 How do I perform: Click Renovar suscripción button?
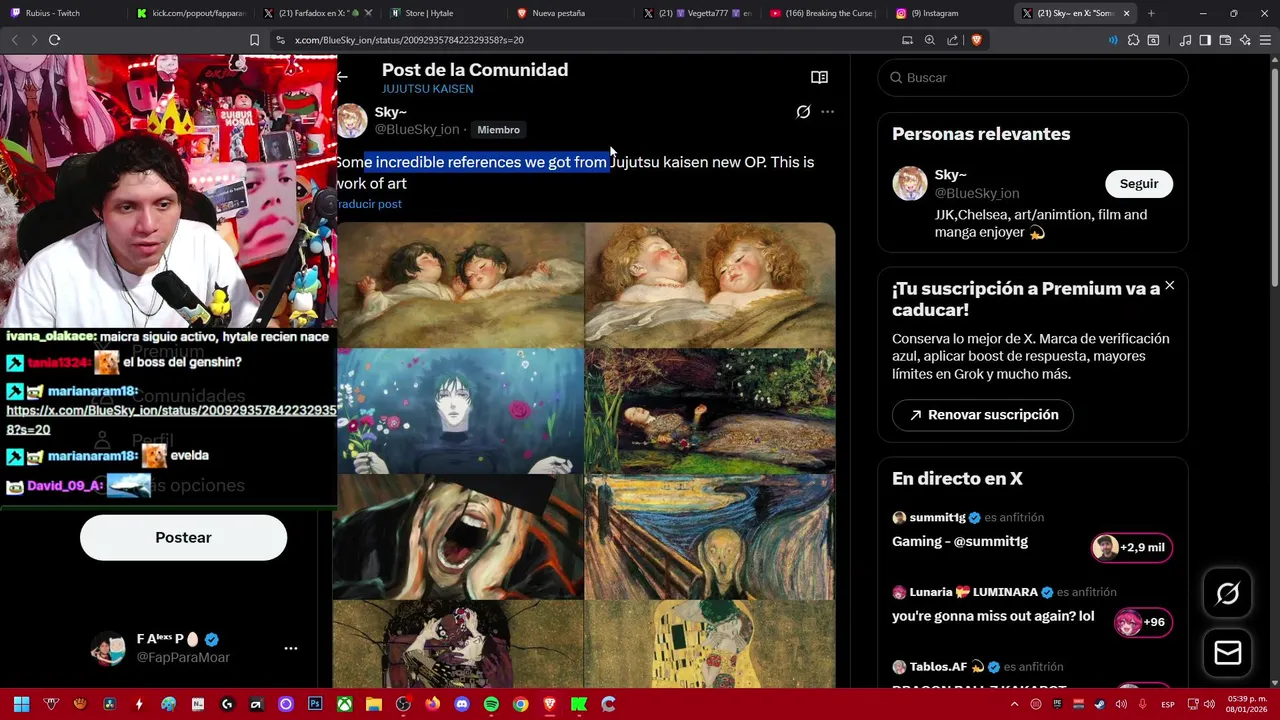[x=982, y=415]
